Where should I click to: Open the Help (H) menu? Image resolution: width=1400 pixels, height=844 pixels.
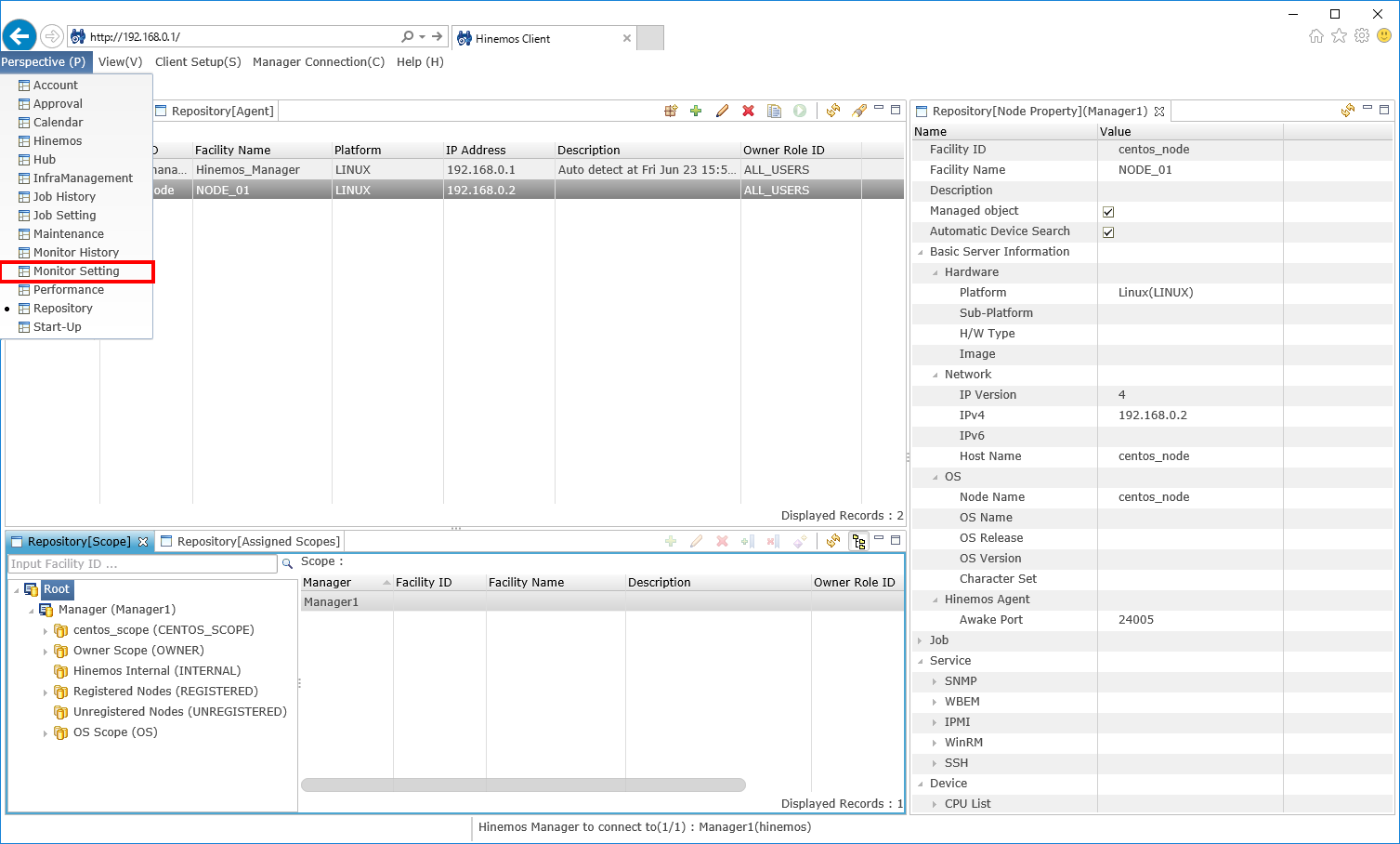pos(420,62)
